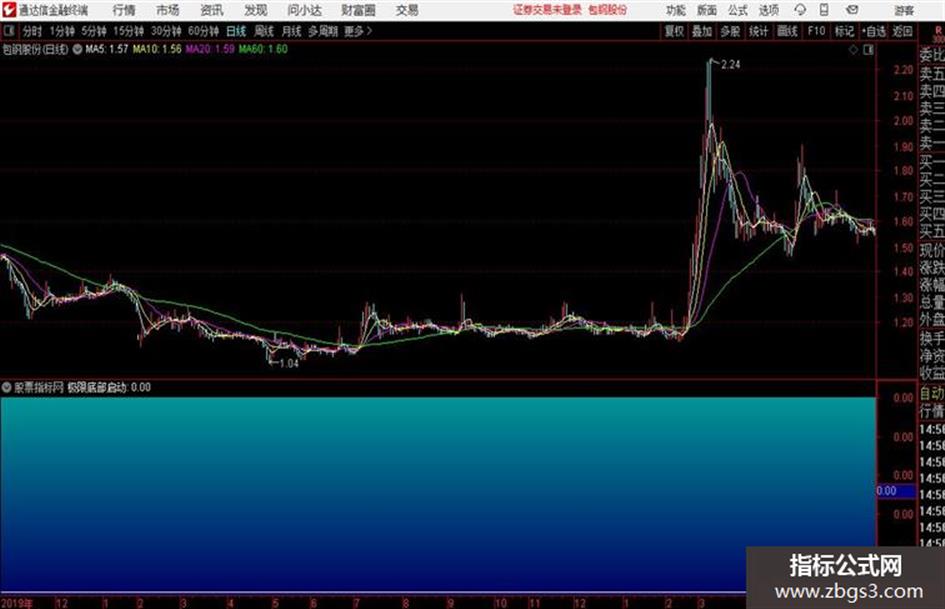Select the 日线 daily period tab
945x609 pixels.
(x=236, y=31)
